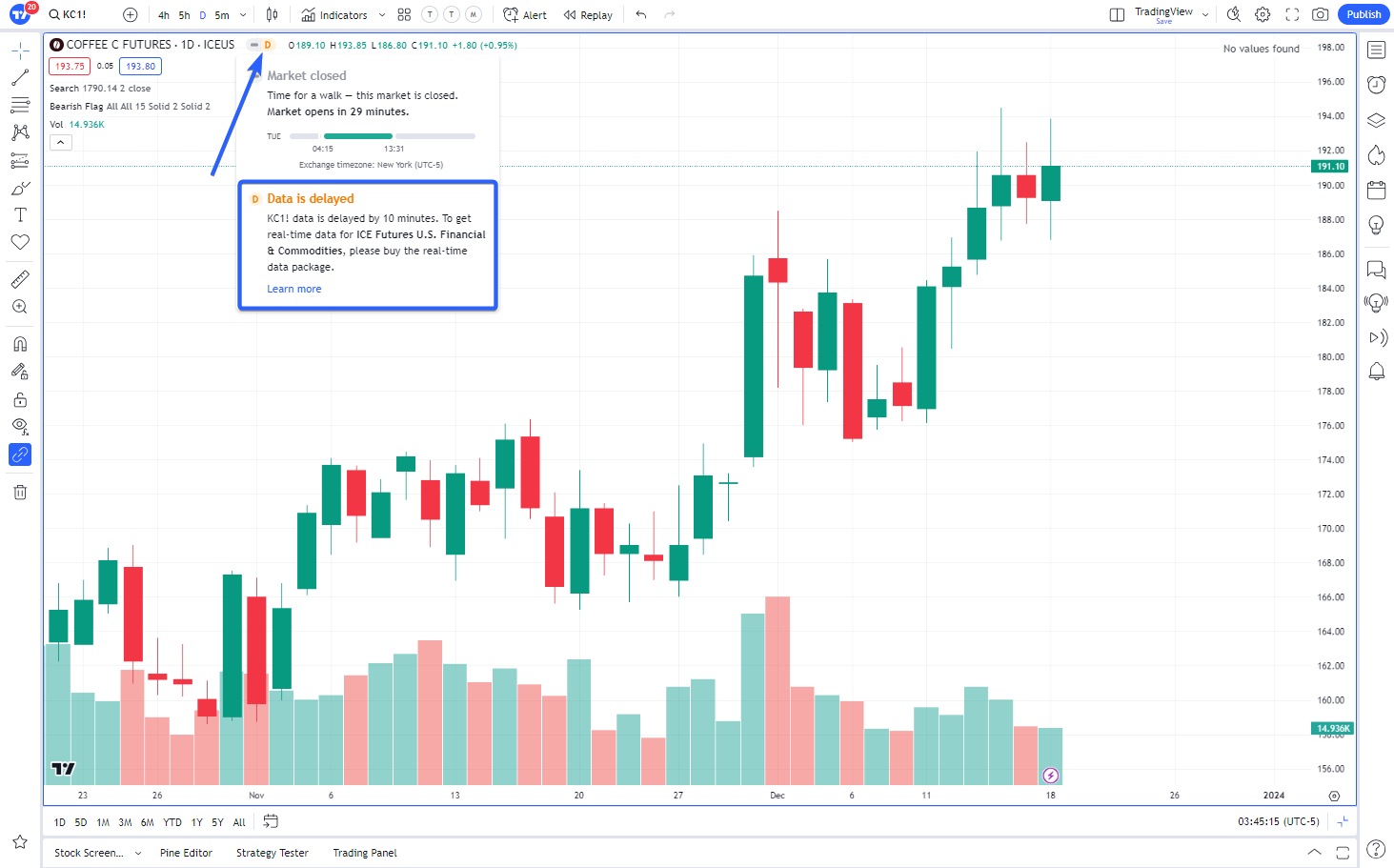Toggle magnet mode
Screen dimensions: 1394x868
[x=20, y=344]
